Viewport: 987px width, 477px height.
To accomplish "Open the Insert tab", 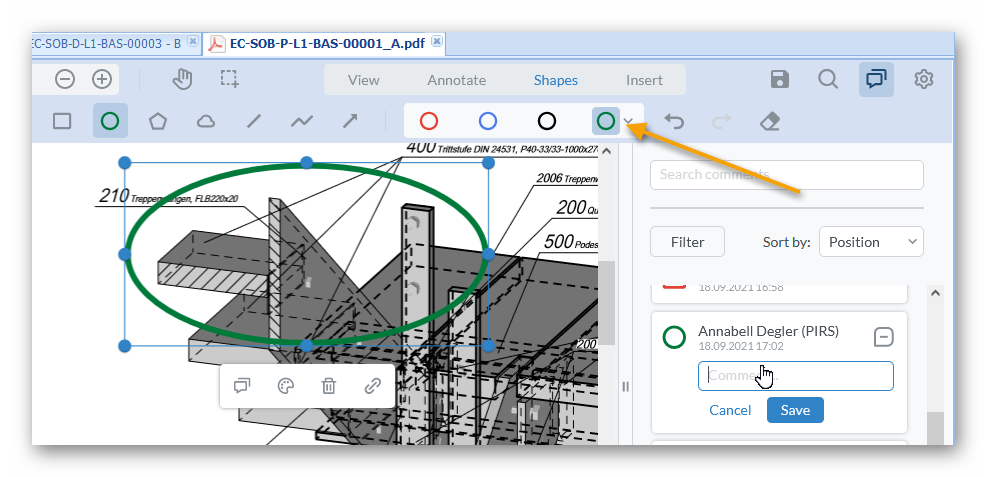I will (644, 80).
